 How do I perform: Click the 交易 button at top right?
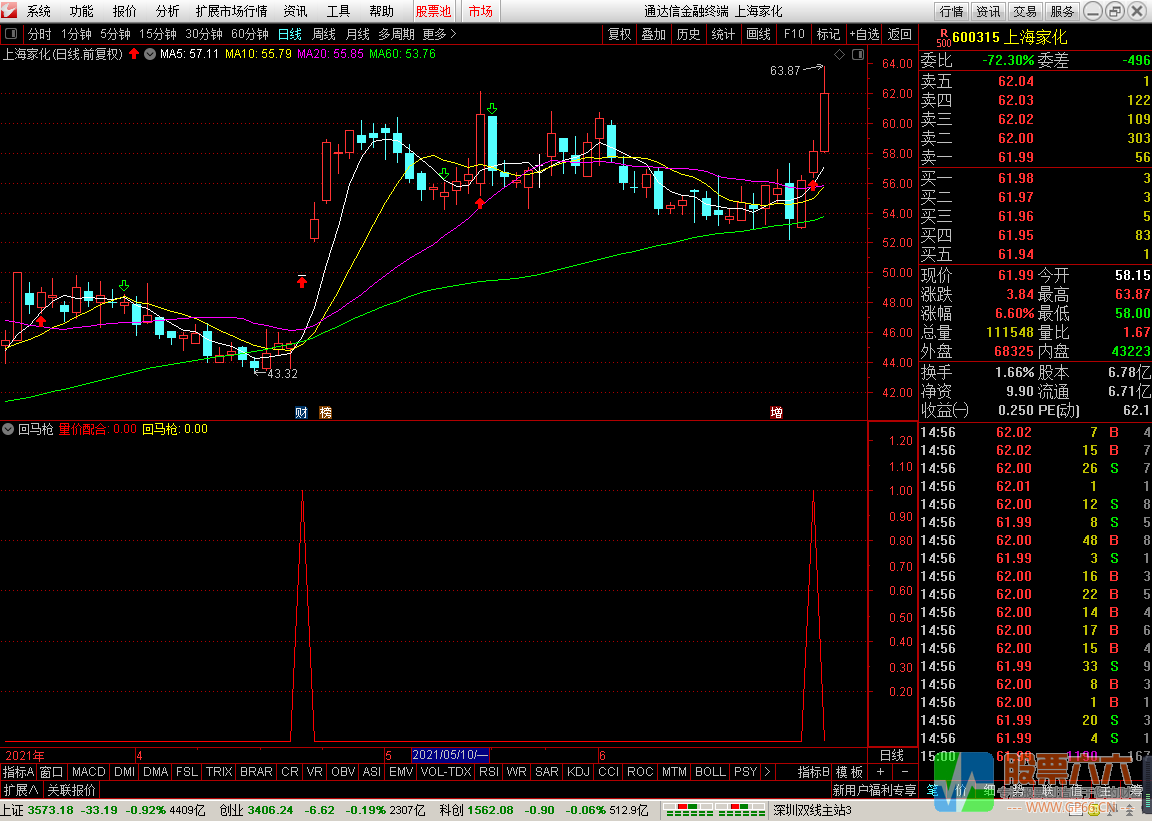tap(1025, 11)
